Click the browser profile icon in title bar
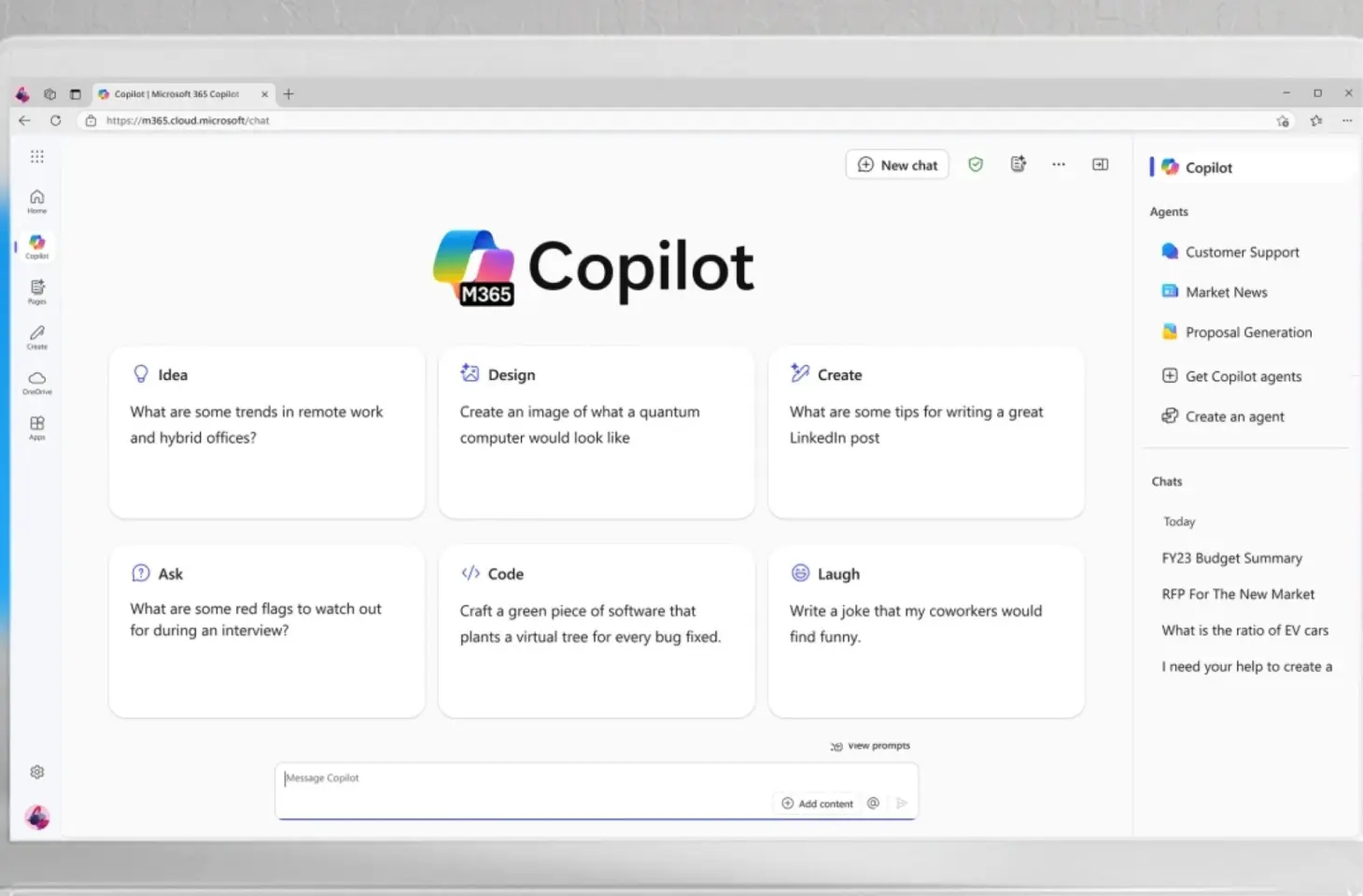The height and width of the screenshot is (896, 1363). click(x=22, y=93)
